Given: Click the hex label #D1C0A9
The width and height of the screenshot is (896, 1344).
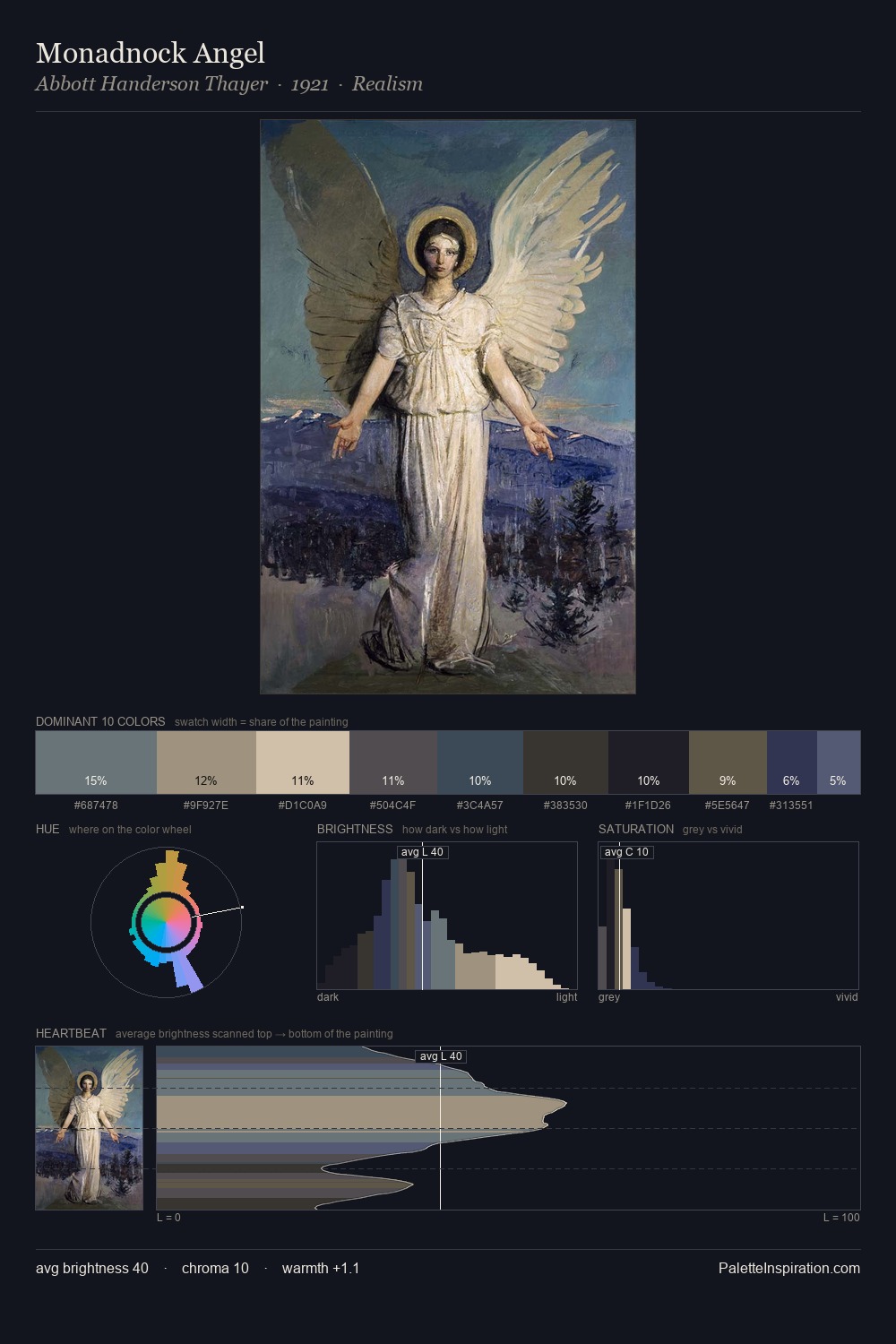Looking at the screenshot, I should tap(303, 806).
